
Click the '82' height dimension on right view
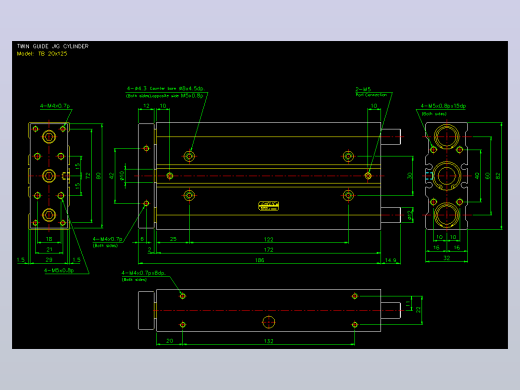498,176
